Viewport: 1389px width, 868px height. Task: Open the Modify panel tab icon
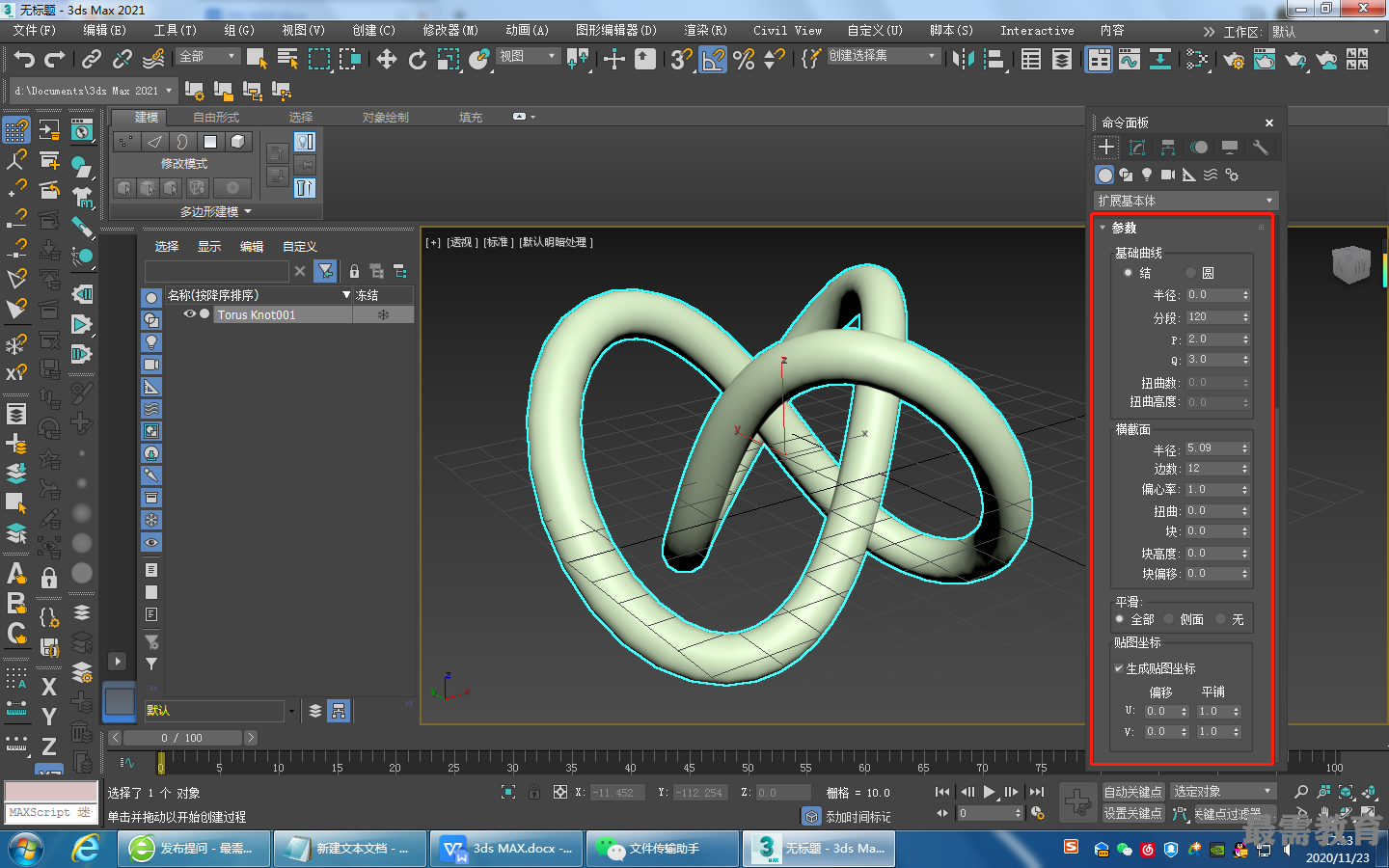1137,148
